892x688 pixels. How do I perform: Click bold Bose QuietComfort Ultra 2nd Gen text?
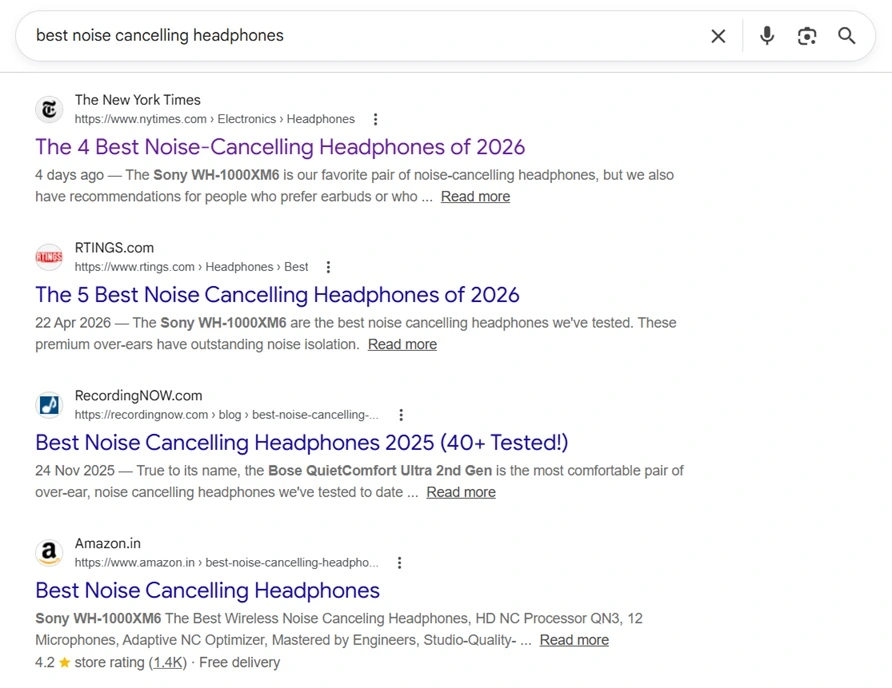point(380,471)
